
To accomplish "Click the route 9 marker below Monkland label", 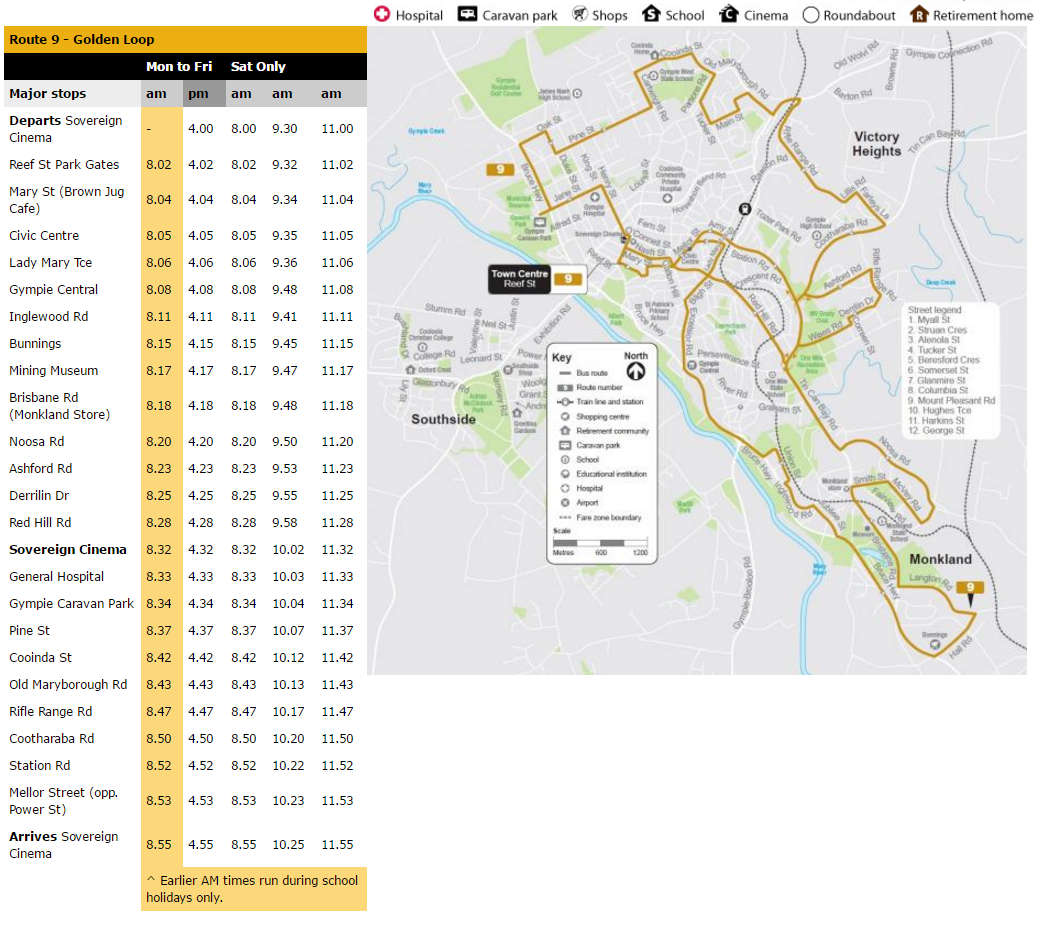I will [x=969, y=590].
